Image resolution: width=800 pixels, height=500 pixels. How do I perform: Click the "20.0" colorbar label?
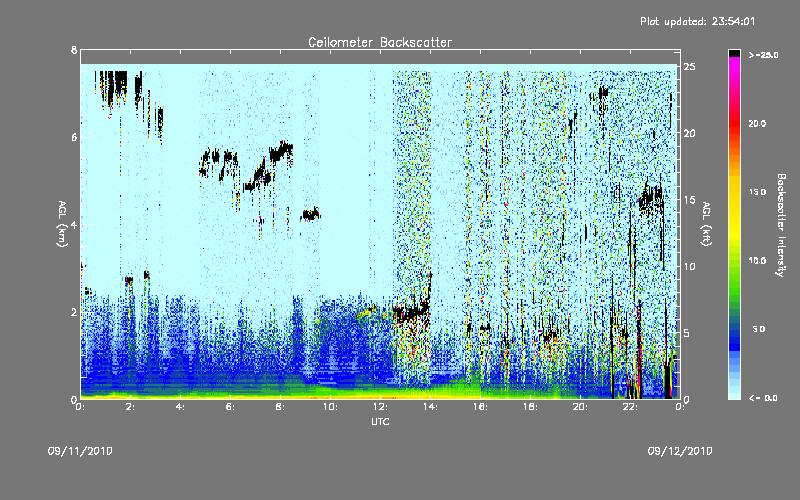point(757,123)
